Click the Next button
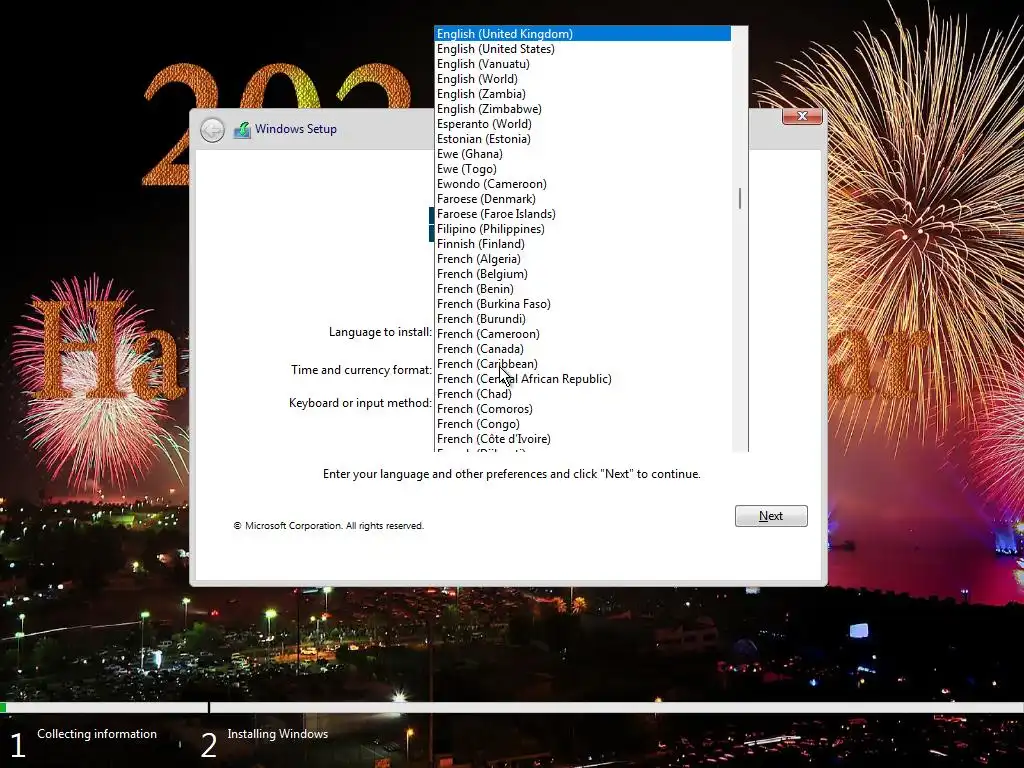The image size is (1024, 768). [771, 516]
